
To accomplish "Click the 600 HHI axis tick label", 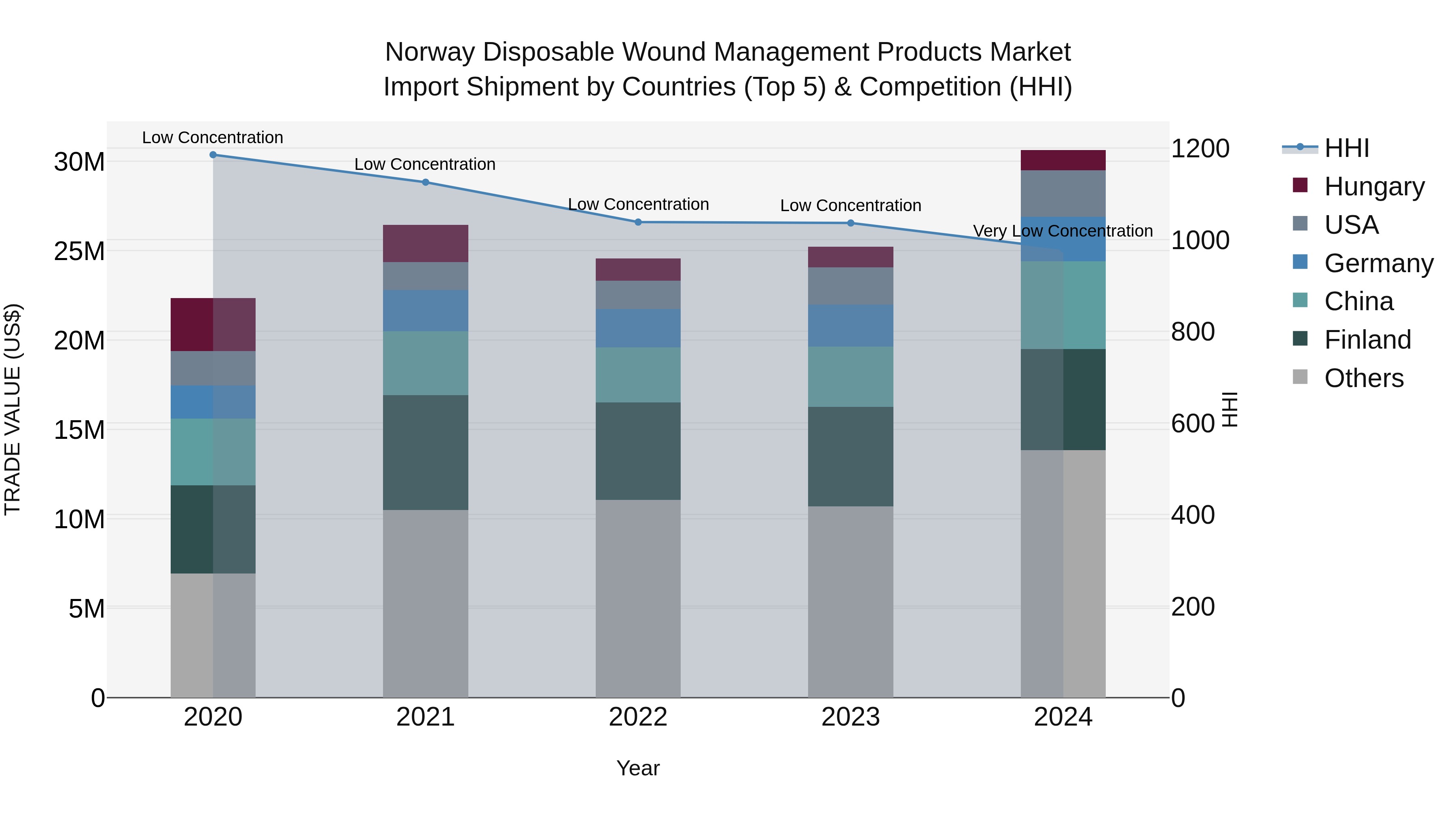I will pos(1193,423).
